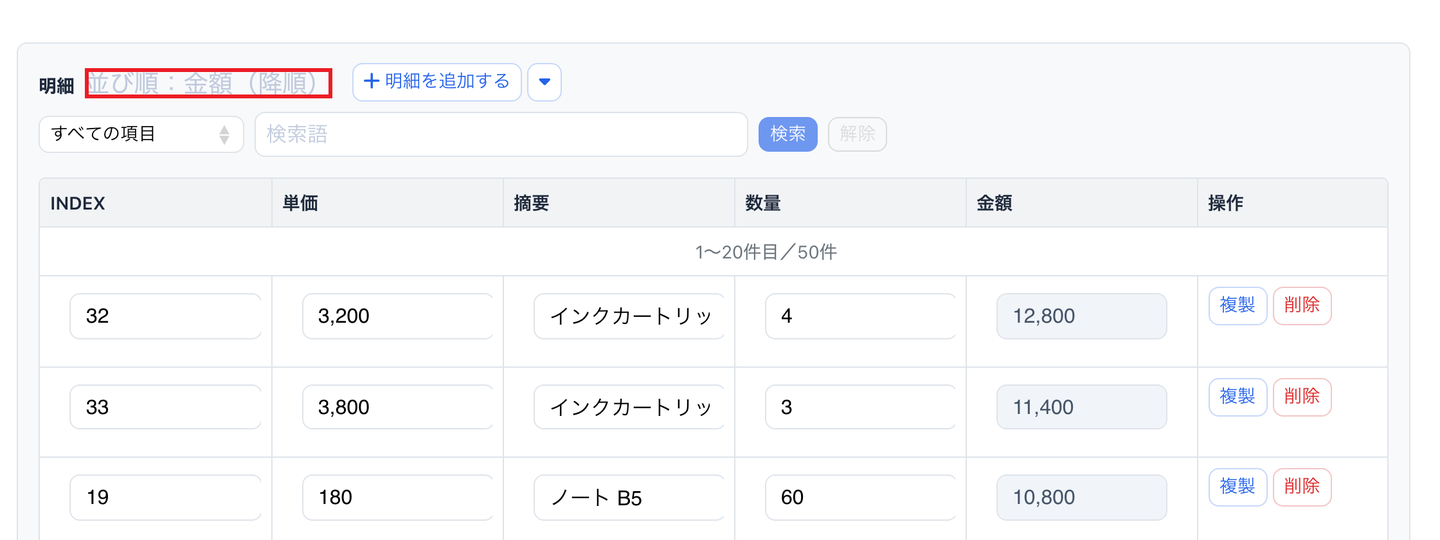This screenshot has width=1440, height=540.
Task: Click the 金額 field showing 12,800
Action: (x=1082, y=316)
